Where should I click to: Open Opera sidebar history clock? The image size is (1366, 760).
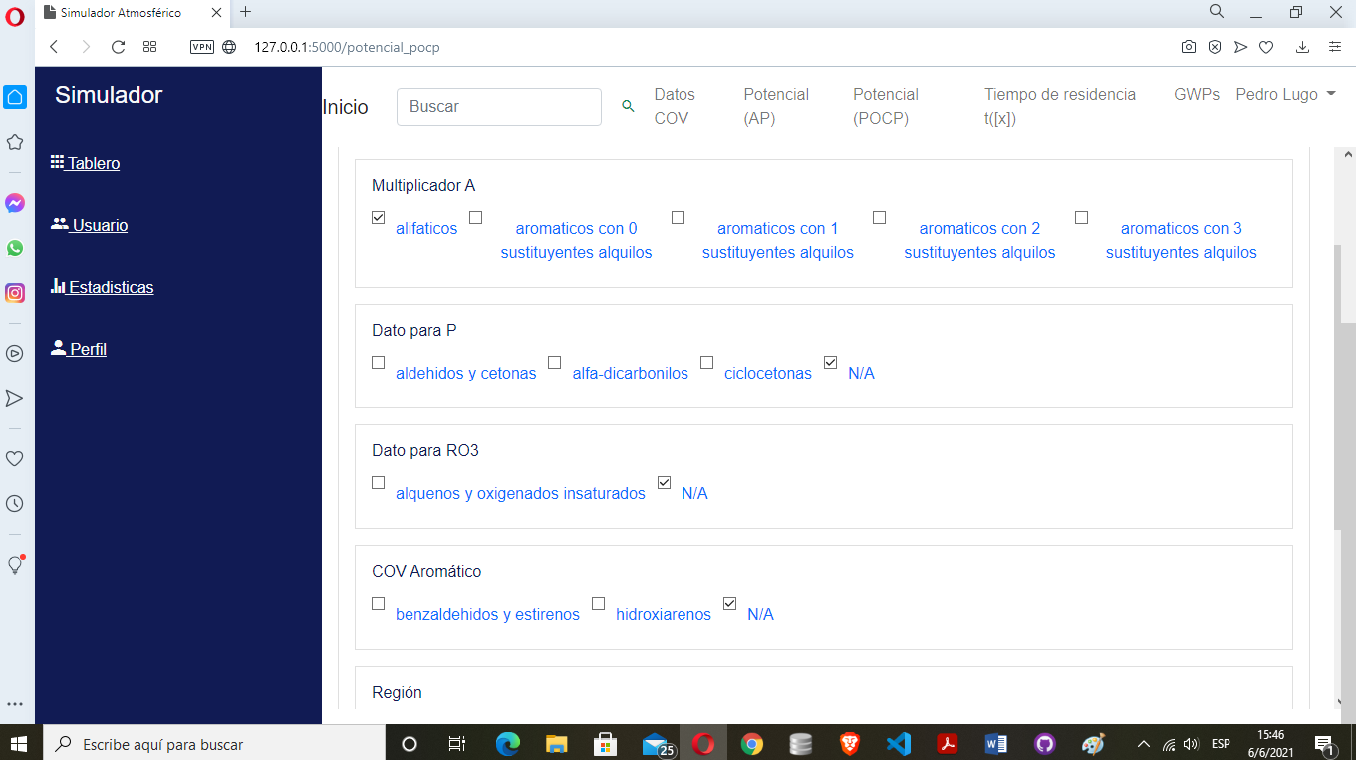pos(15,504)
